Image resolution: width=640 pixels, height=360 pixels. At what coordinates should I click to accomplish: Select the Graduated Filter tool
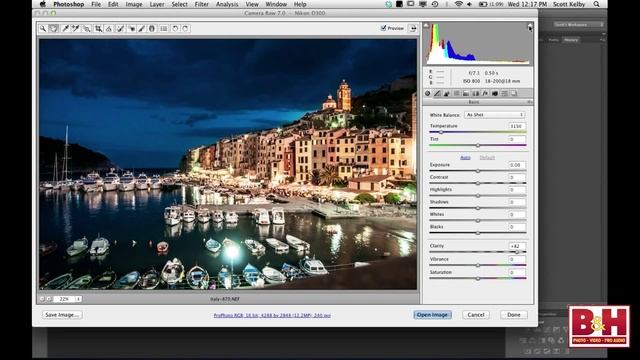[x=152, y=29]
